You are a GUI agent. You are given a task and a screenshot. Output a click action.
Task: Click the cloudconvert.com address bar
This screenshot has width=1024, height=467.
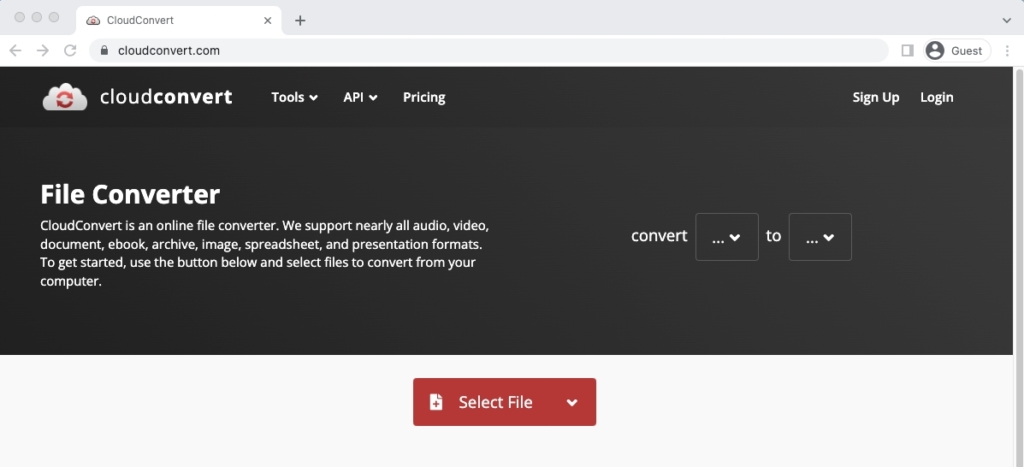pos(488,50)
